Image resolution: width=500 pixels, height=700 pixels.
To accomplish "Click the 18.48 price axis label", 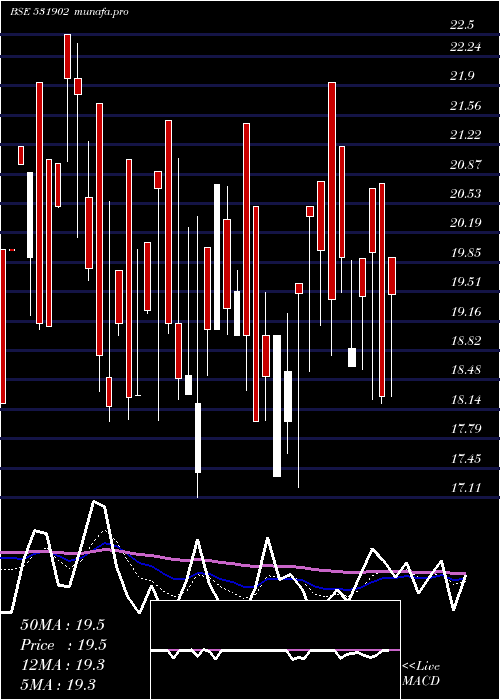I will tap(466, 370).
